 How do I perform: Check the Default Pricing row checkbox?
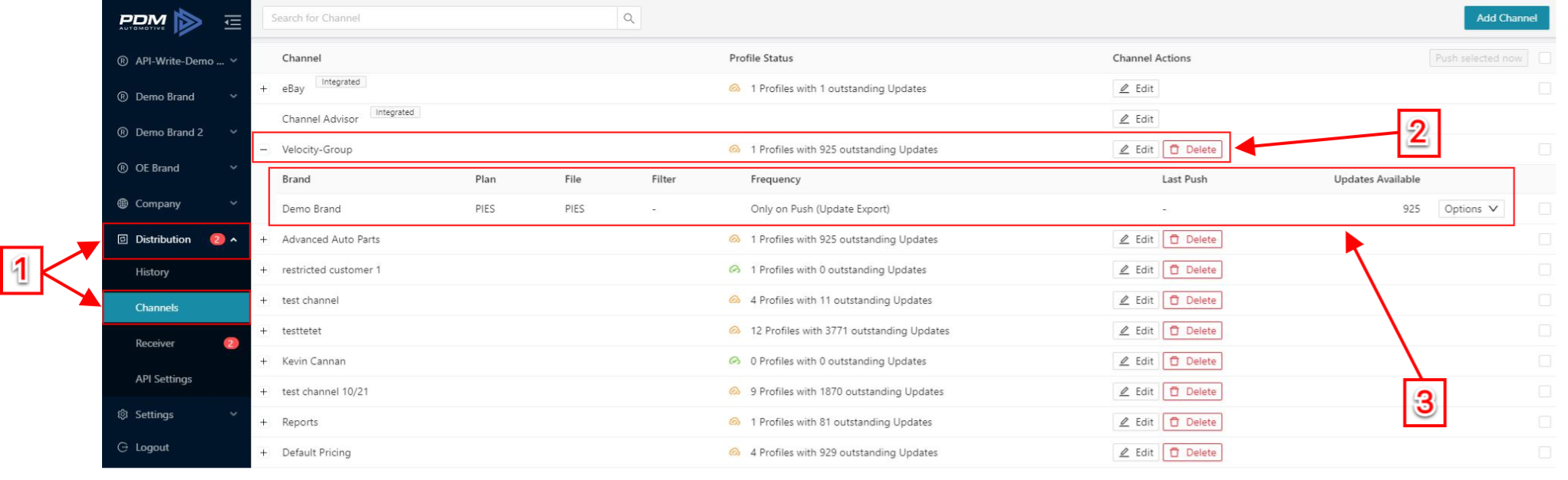point(1545,452)
